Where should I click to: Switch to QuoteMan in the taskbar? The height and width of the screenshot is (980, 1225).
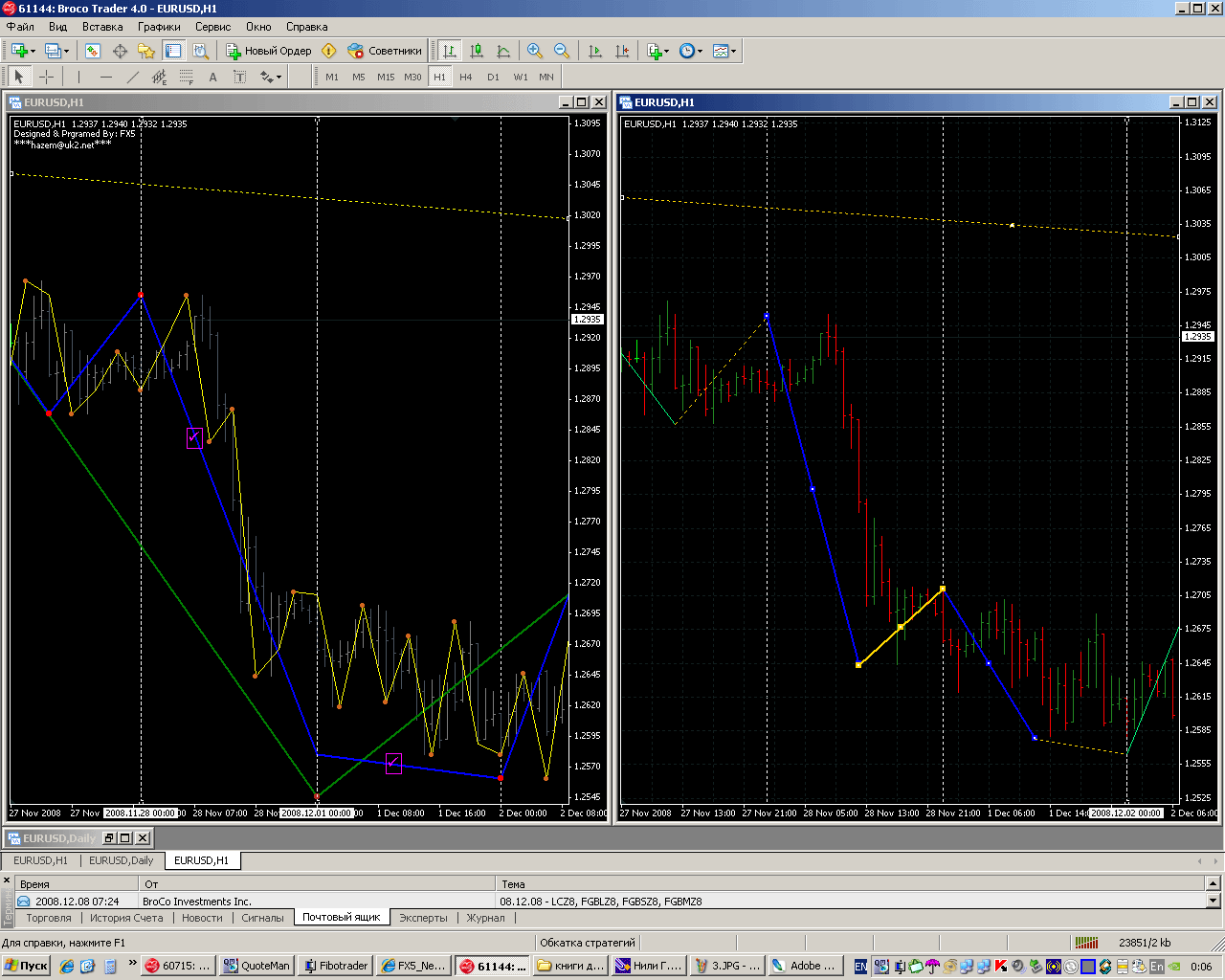(x=256, y=966)
